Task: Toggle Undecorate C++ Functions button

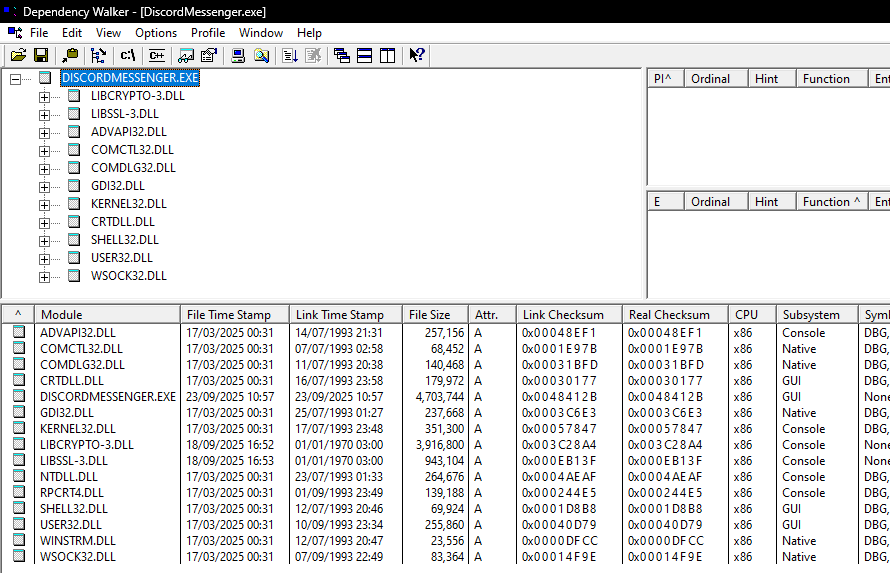Action: click(x=157, y=56)
